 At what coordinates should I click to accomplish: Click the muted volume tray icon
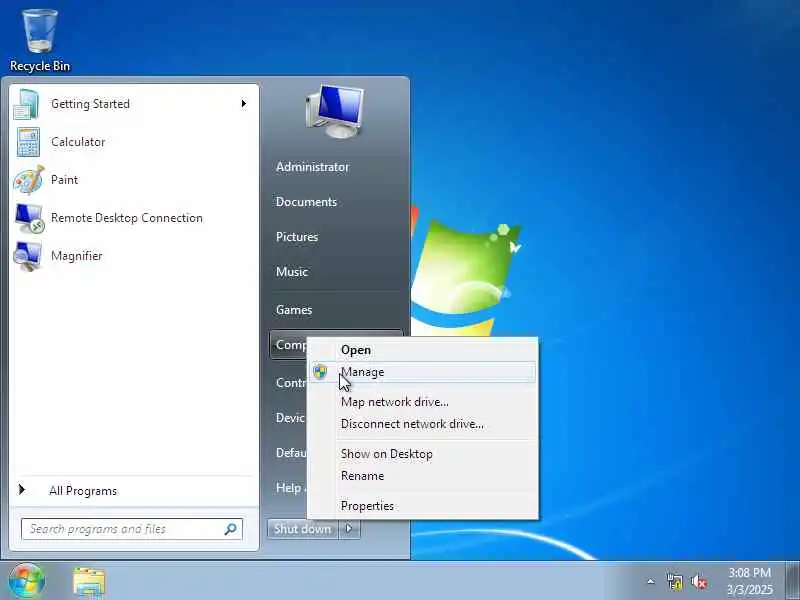point(698,582)
